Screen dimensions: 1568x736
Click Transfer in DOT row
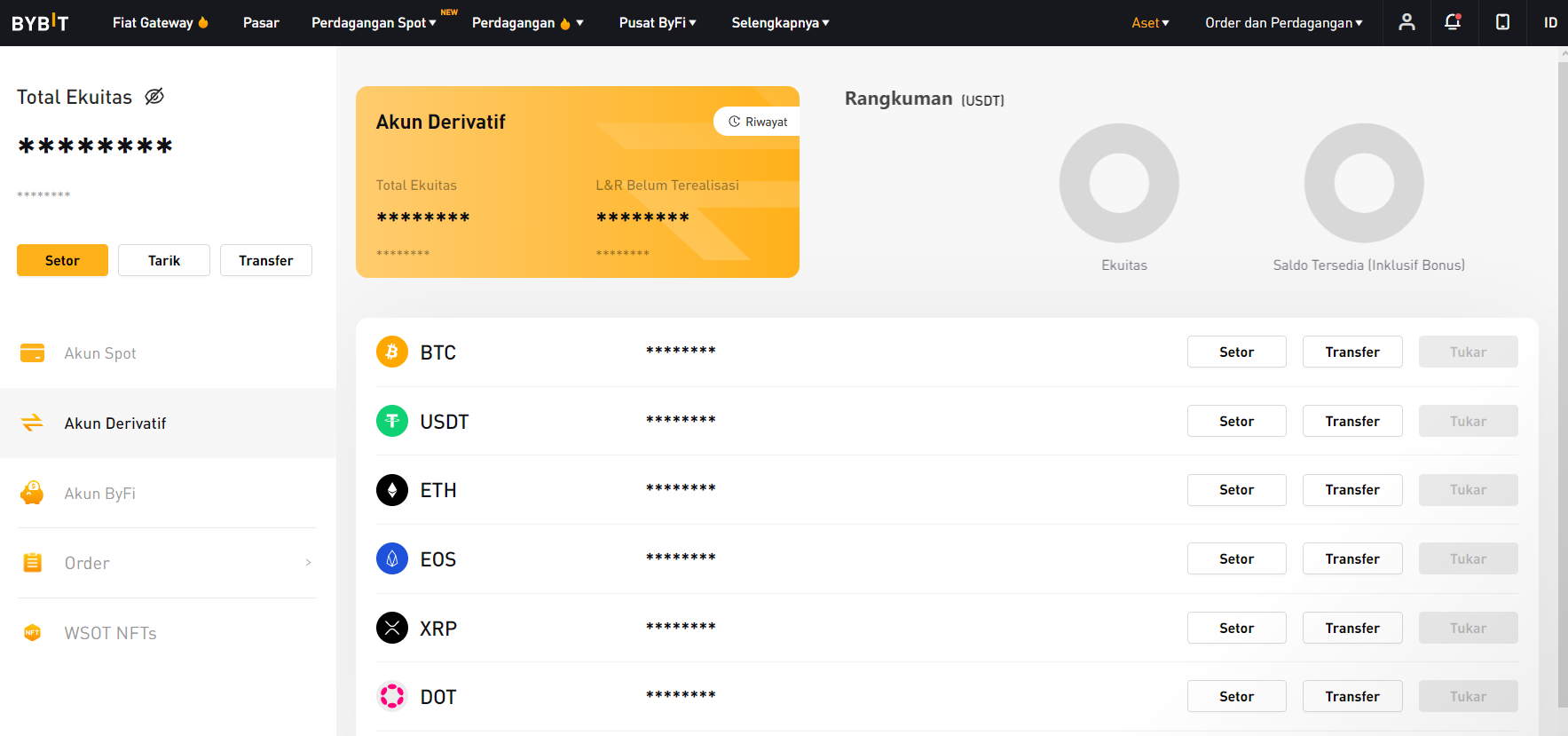[1352, 696]
